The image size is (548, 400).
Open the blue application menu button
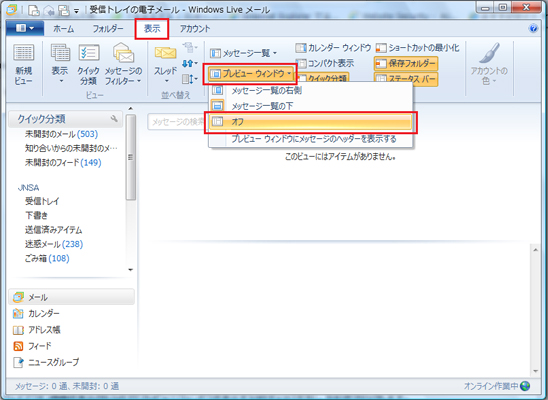(x=25, y=28)
